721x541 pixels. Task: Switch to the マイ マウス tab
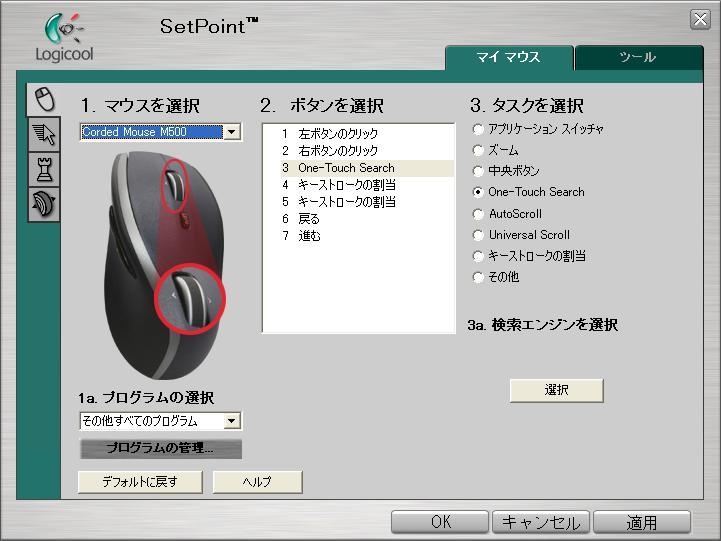tap(509, 57)
